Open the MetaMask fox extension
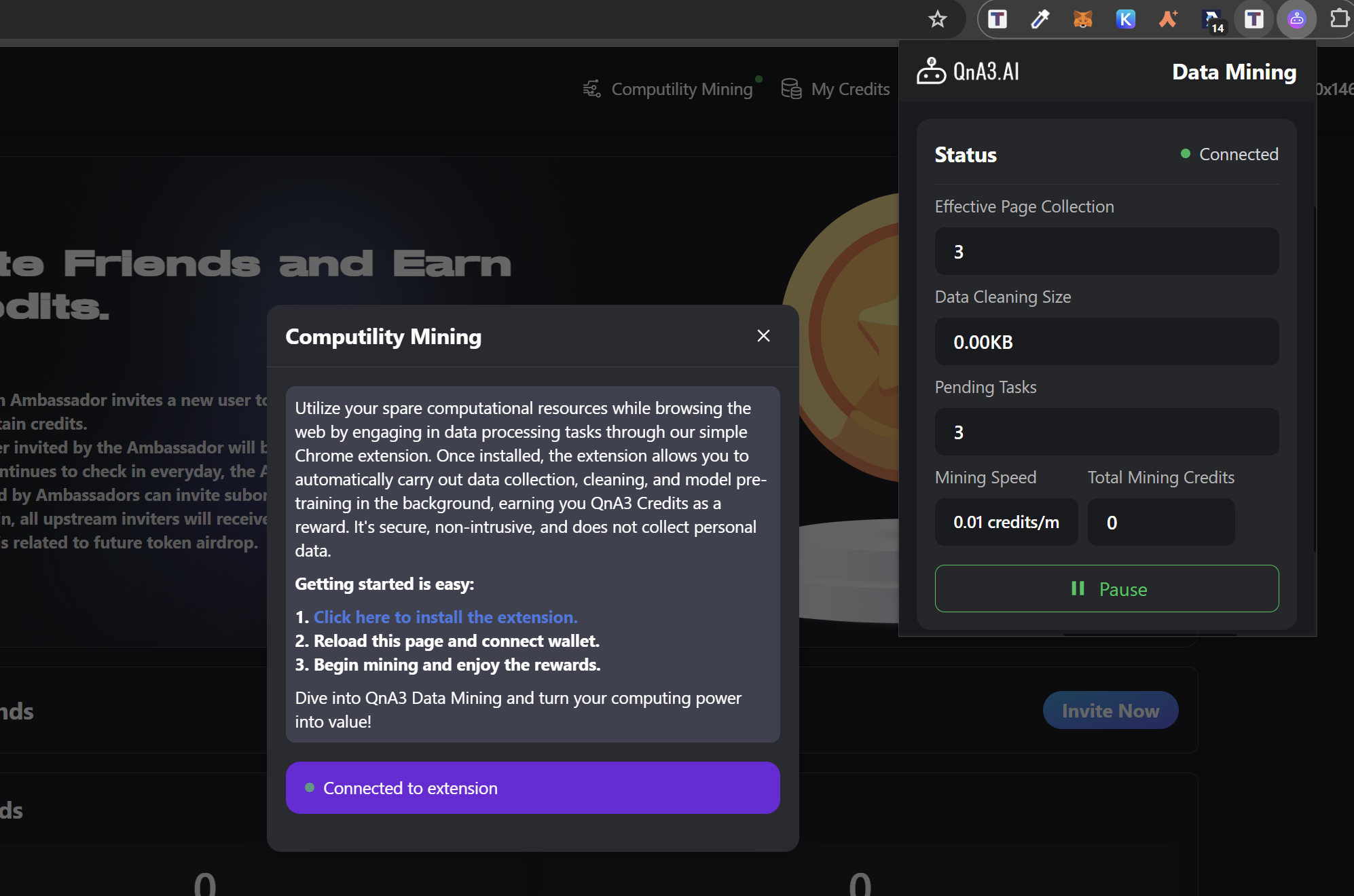 tap(1082, 19)
